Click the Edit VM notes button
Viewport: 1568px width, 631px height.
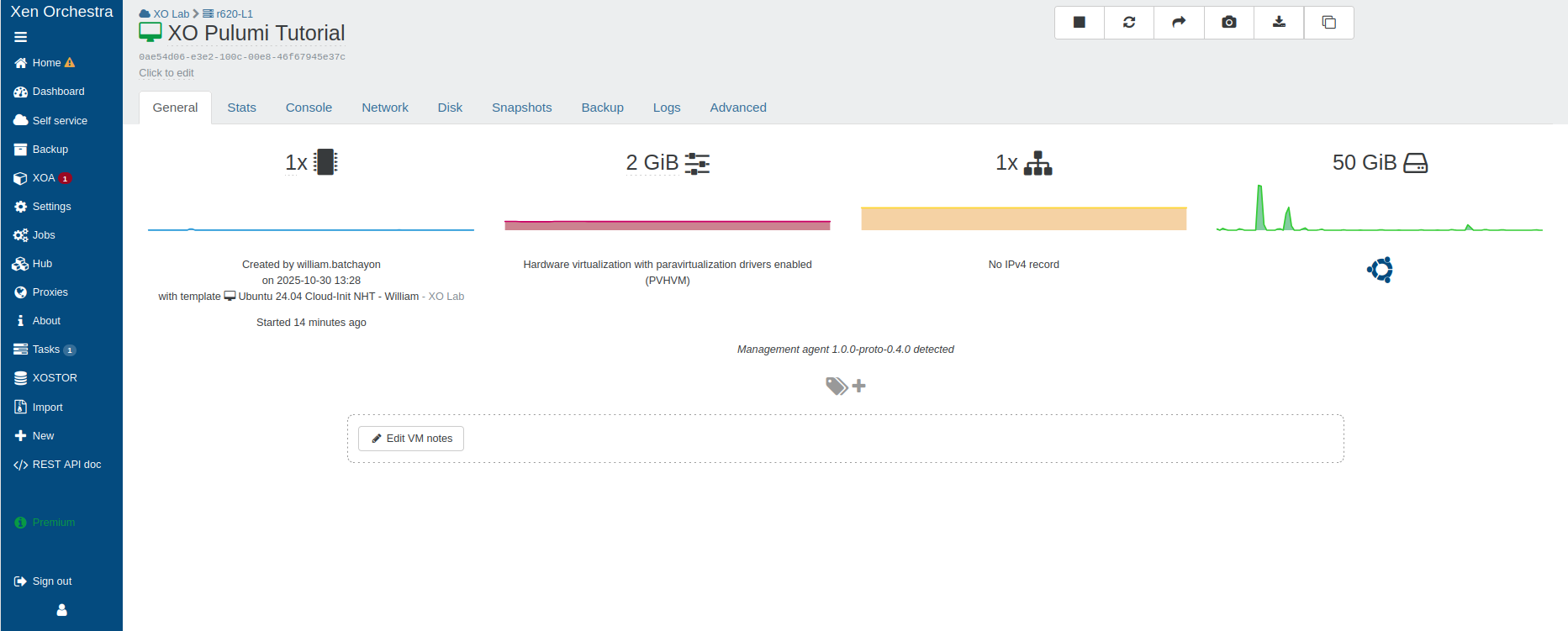click(411, 439)
